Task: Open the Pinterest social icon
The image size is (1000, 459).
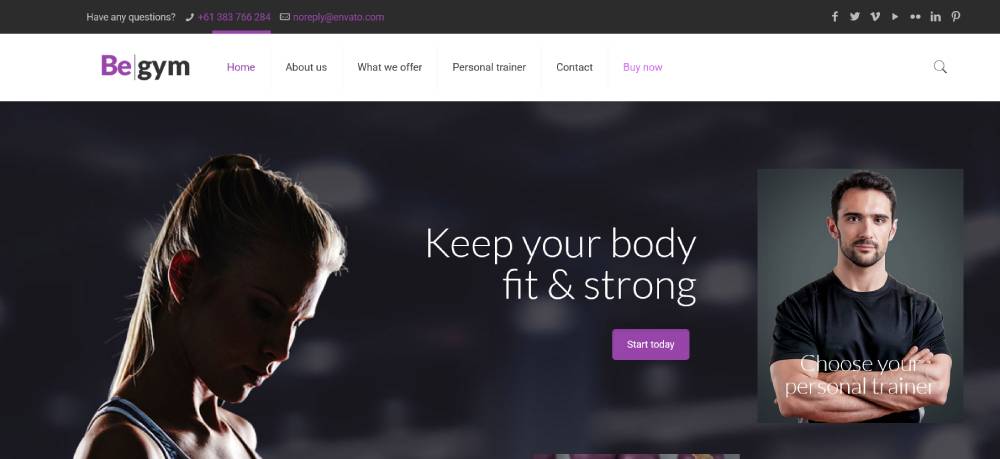Action: tap(955, 17)
